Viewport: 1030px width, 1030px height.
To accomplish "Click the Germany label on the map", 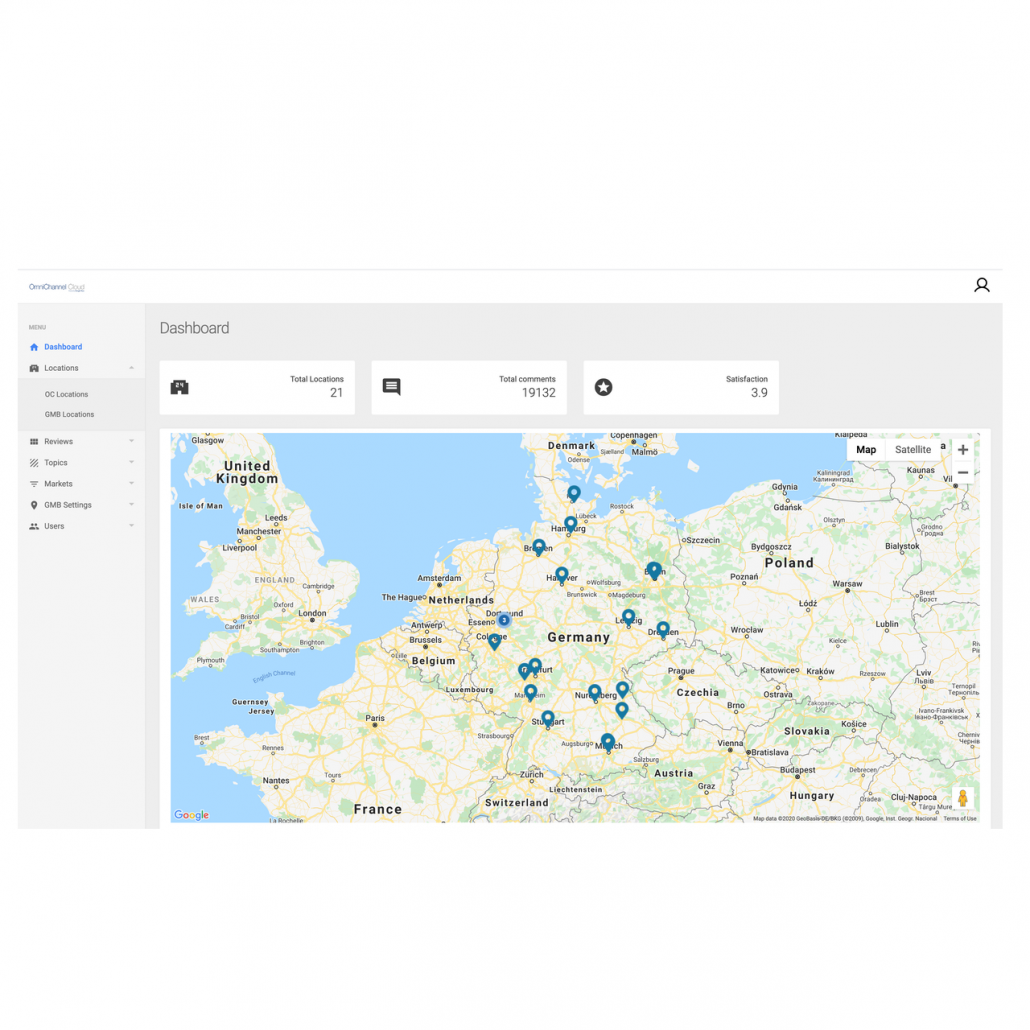I will click(579, 637).
